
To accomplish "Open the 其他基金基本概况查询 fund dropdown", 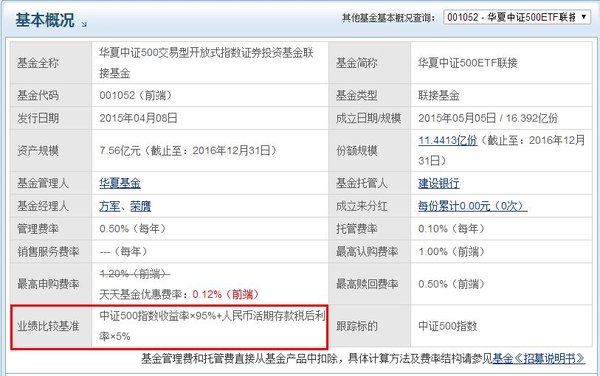I will click(517, 17).
